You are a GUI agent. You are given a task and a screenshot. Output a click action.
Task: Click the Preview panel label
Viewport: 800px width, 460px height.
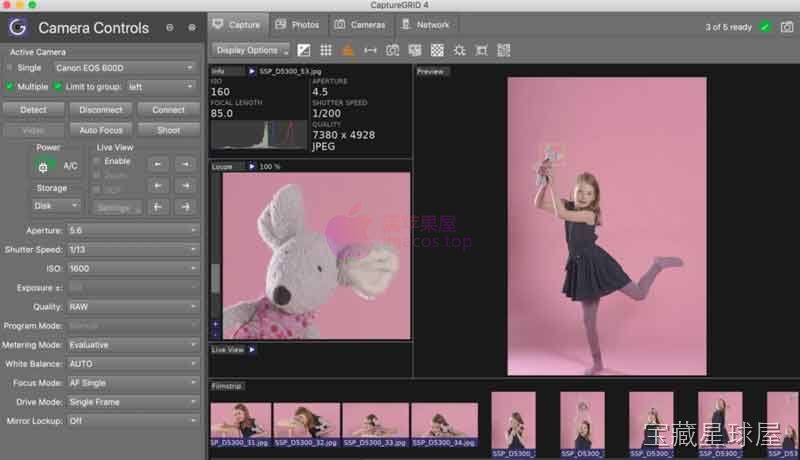[431, 71]
